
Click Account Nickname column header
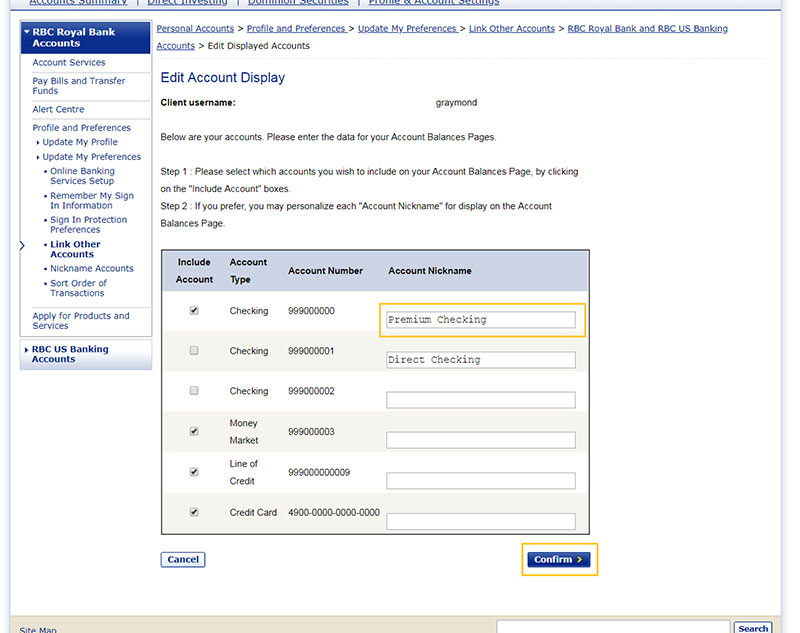pyautogui.click(x=430, y=271)
